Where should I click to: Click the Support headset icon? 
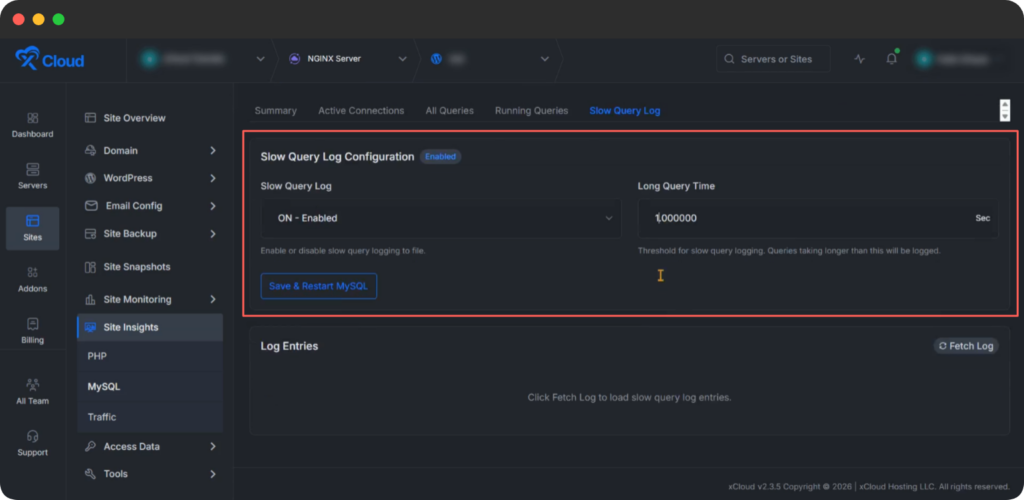[x=32, y=437]
